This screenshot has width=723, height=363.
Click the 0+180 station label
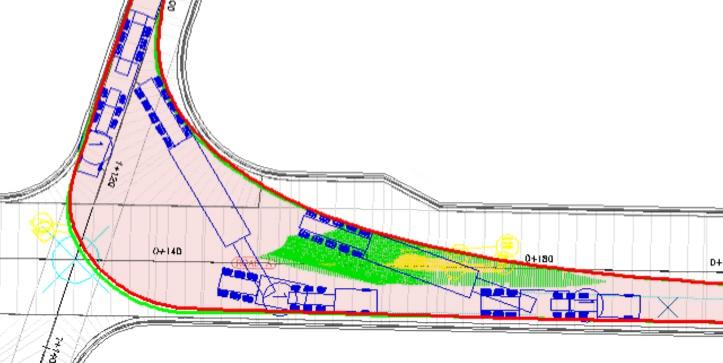tap(539, 259)
